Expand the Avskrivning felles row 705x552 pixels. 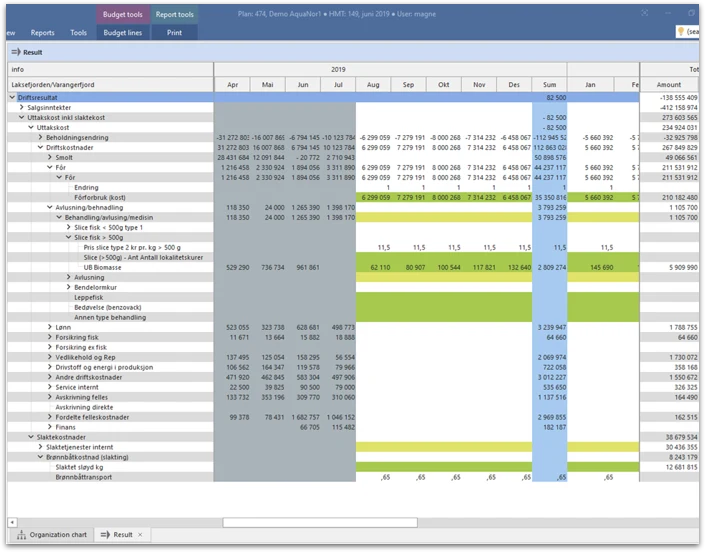tap(50, 397)
